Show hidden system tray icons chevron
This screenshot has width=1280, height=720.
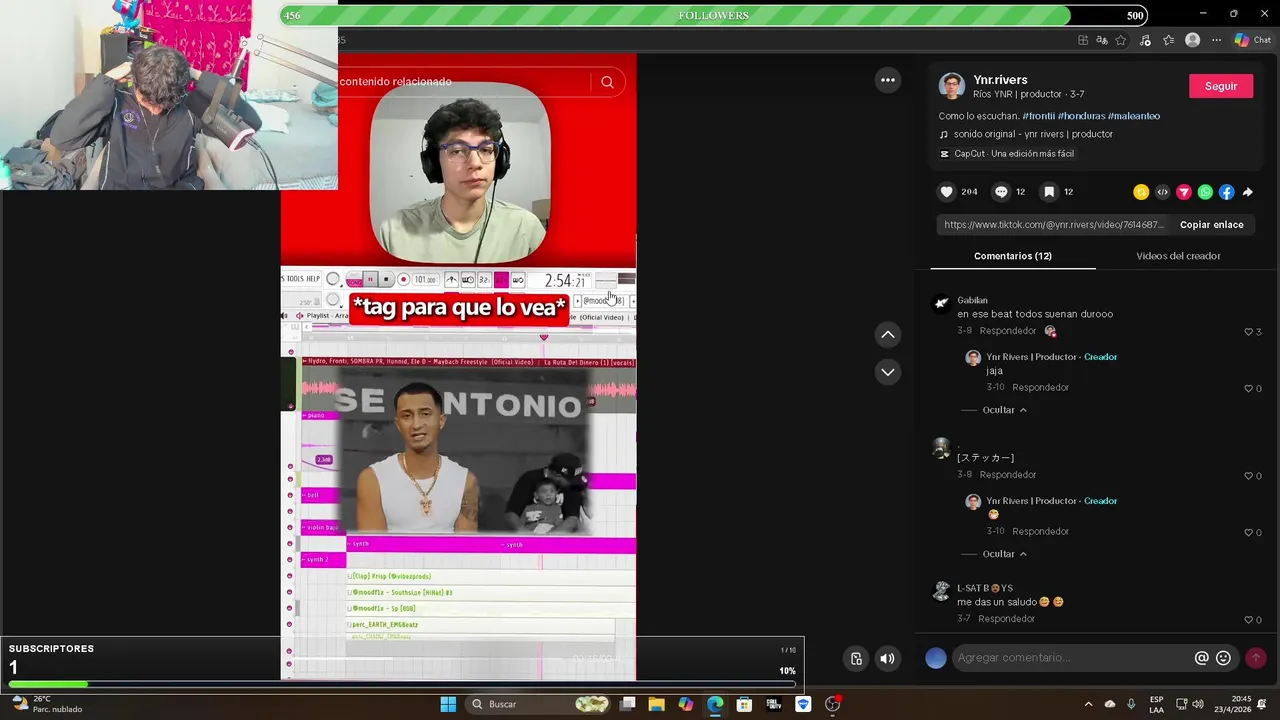(1088, 704)
